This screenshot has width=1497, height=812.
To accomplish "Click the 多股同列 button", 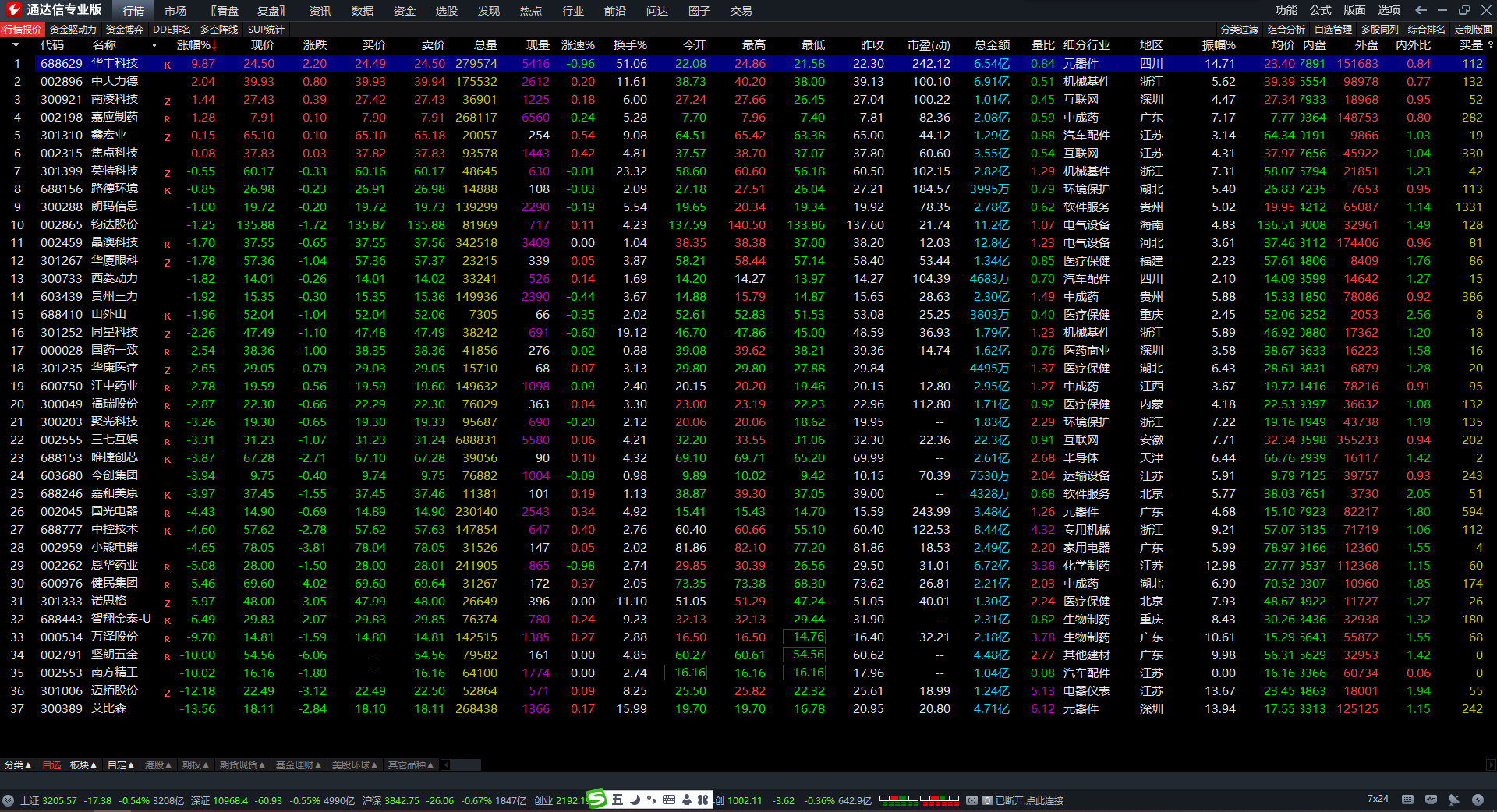I will (x=1380, y=29).
